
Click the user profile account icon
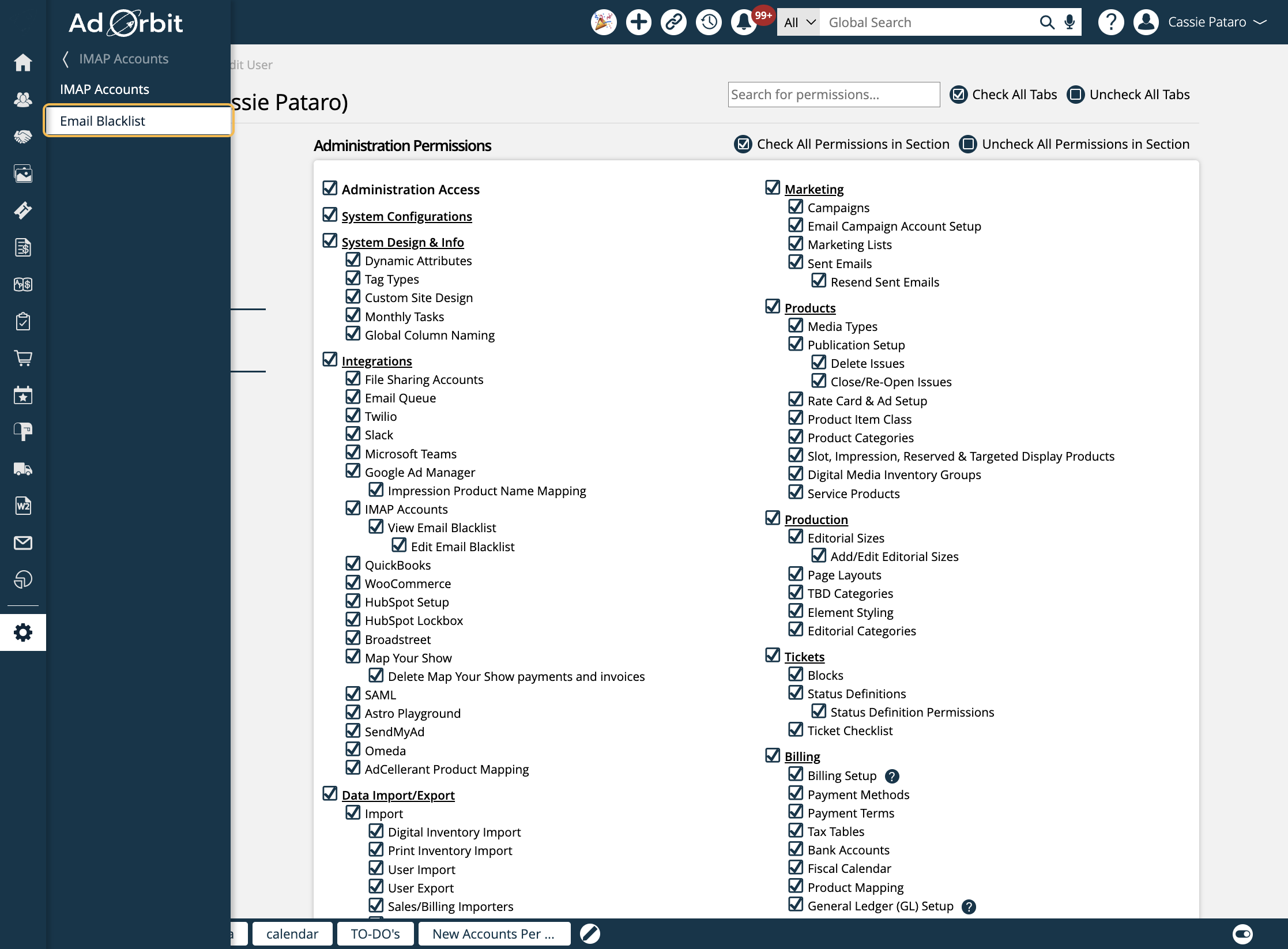click(1148, 22)
